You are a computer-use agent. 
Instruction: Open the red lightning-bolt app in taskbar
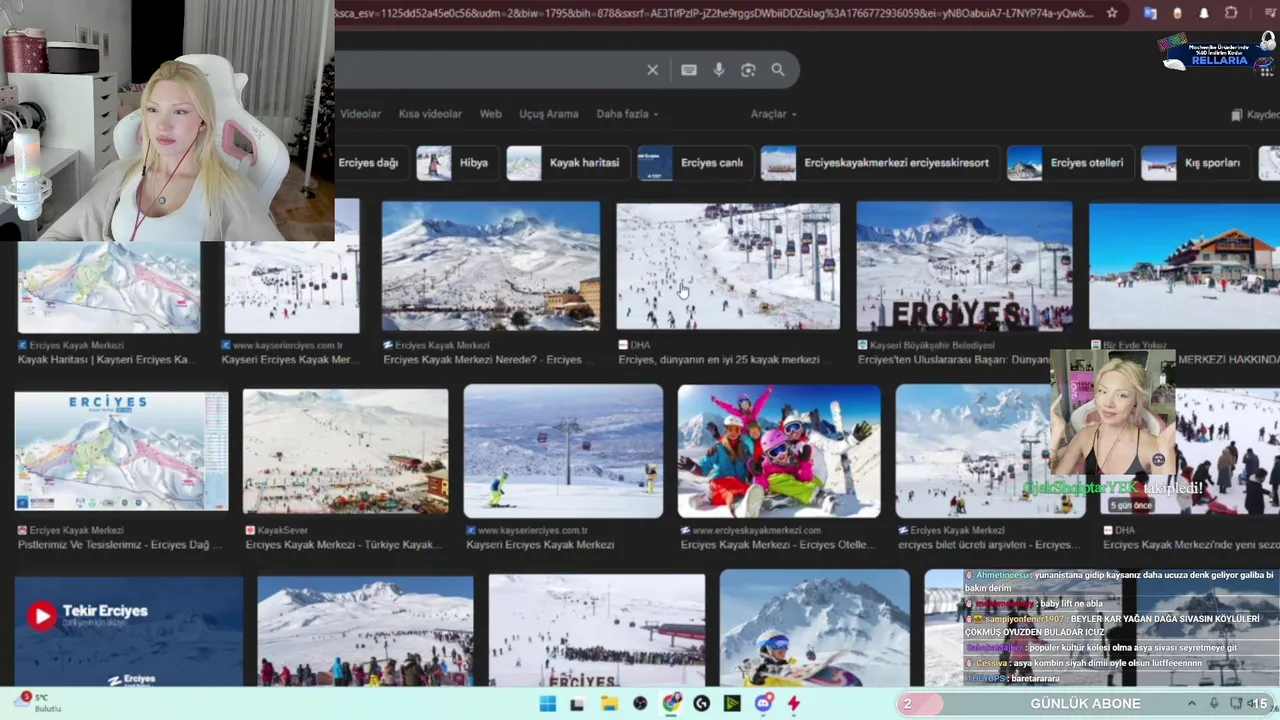tap(794, 704)
